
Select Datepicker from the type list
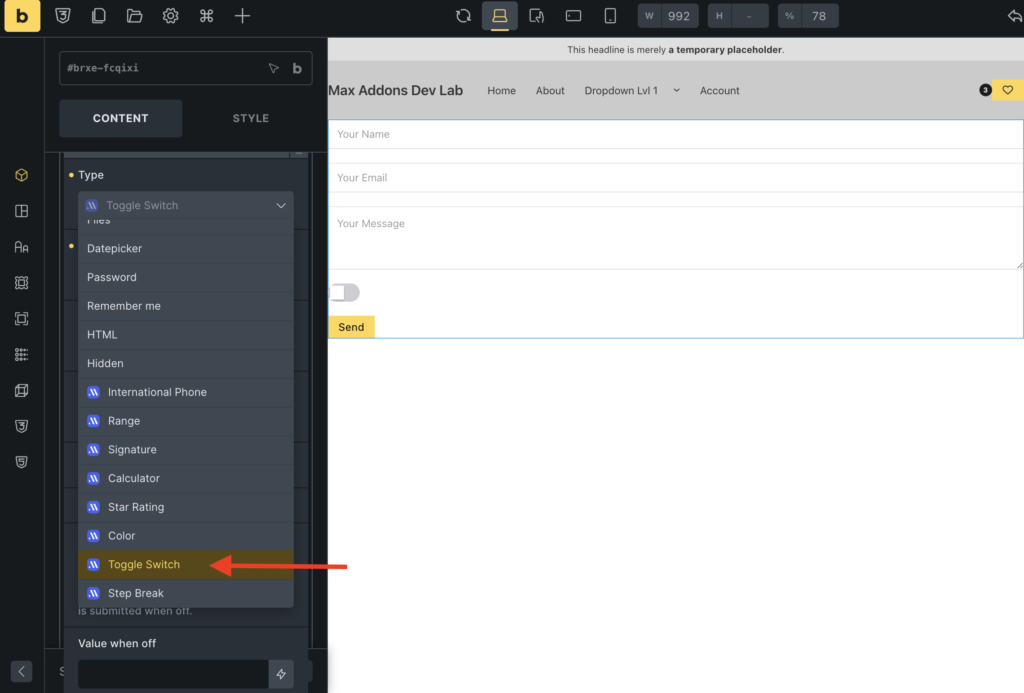point(185,248)
